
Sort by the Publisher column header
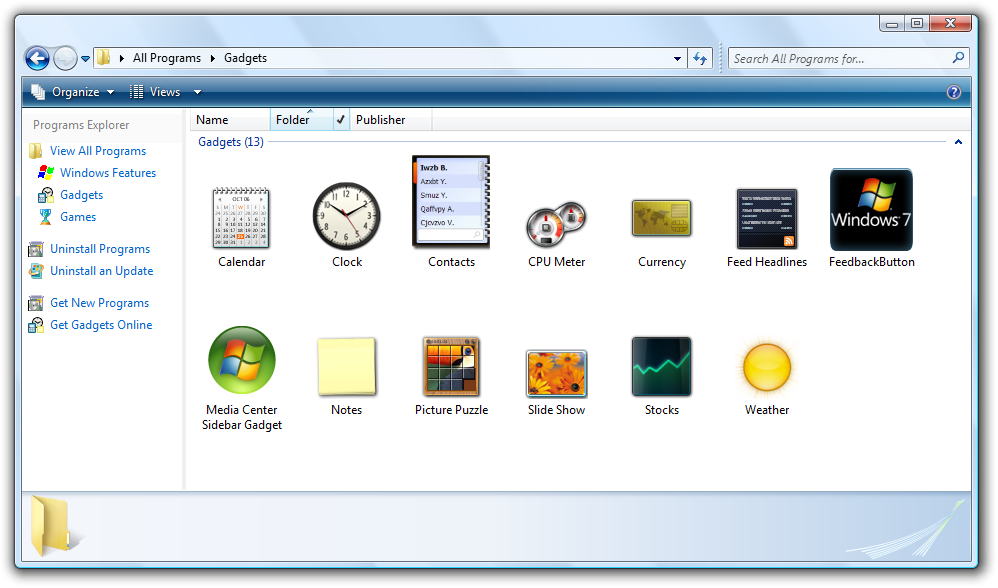(x=390, y=120)
